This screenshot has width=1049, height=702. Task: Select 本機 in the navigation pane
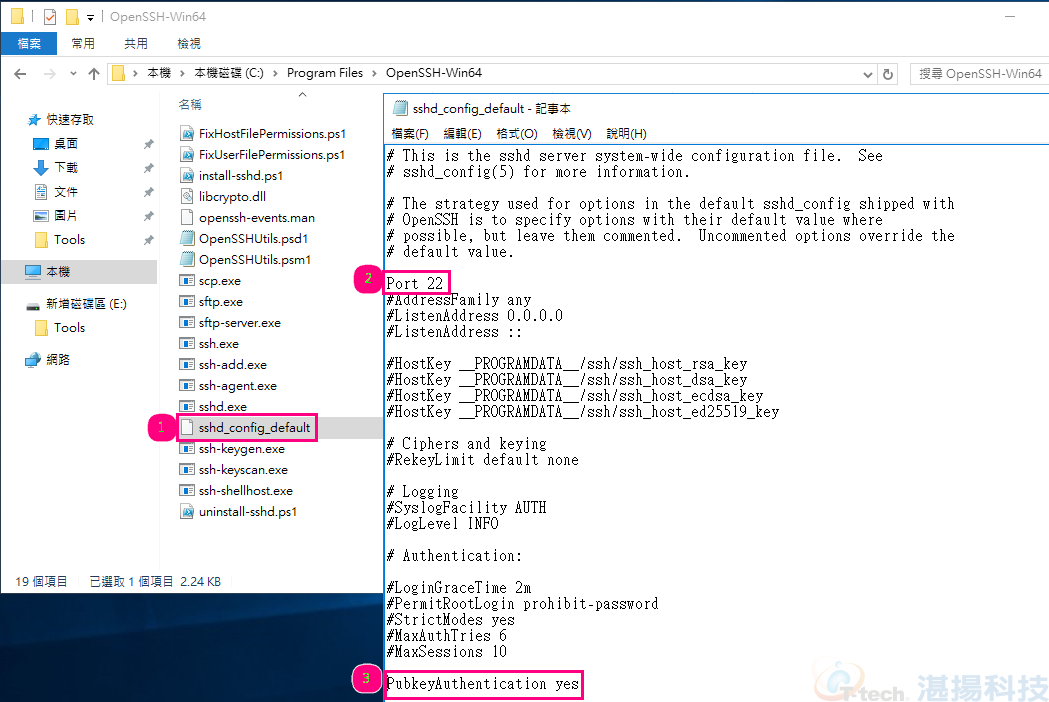click(58, 272)
